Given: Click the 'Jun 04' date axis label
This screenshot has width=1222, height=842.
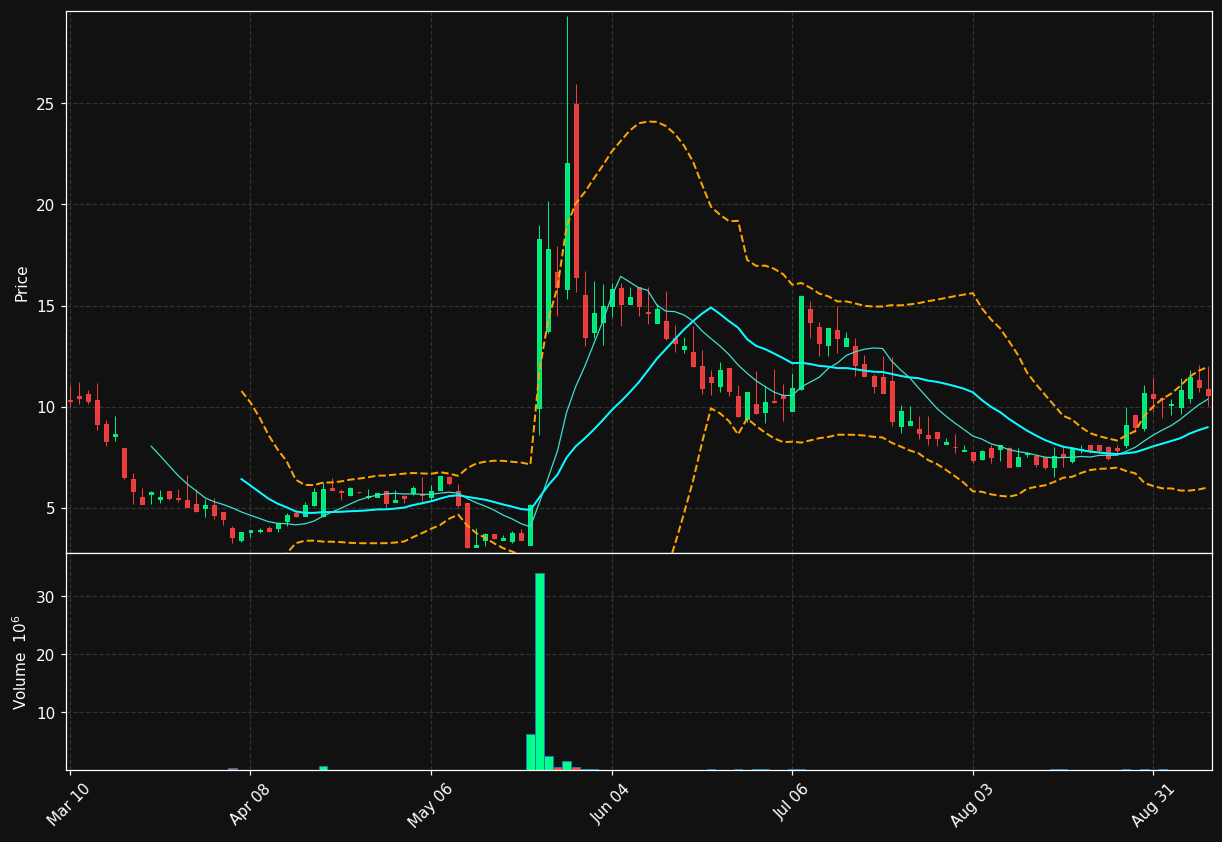Looking at the screenshot, I should click(x=611, y=805).
